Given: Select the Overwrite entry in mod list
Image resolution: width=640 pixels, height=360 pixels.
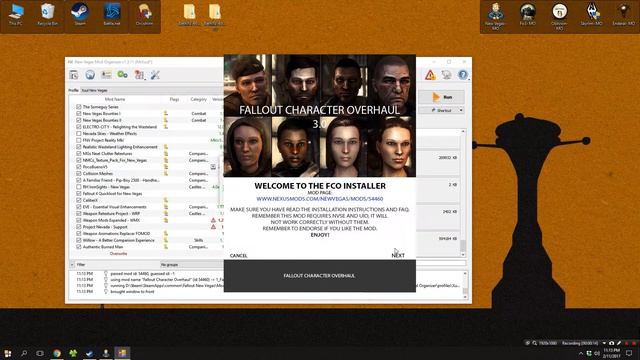Looking at the screenshot, I should pyautogui.click(x=118, y=253).
